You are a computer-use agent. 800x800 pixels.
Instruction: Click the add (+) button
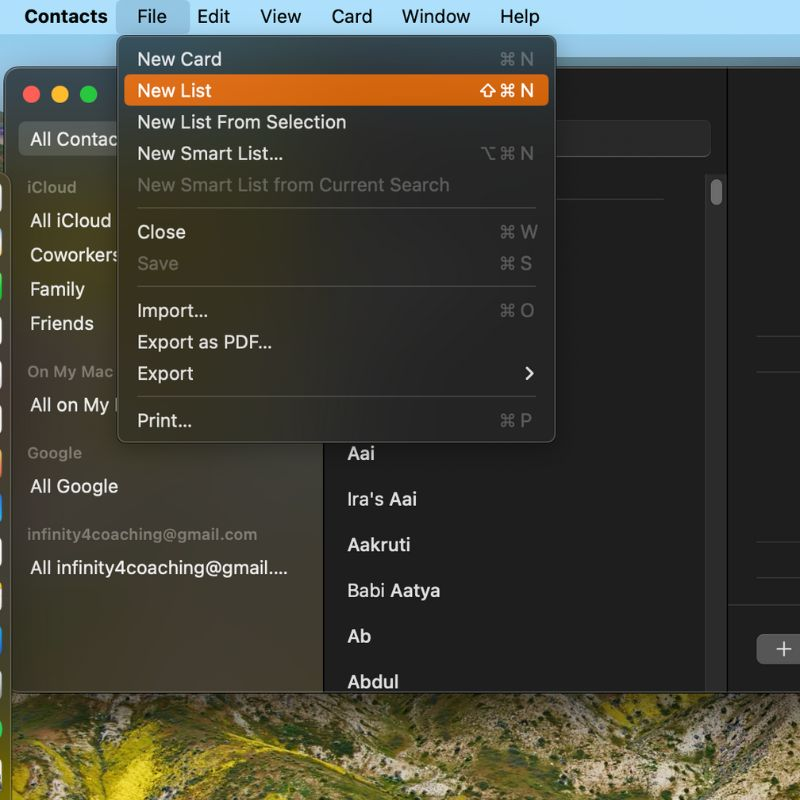pyautogui.click(x=783, y=649)
